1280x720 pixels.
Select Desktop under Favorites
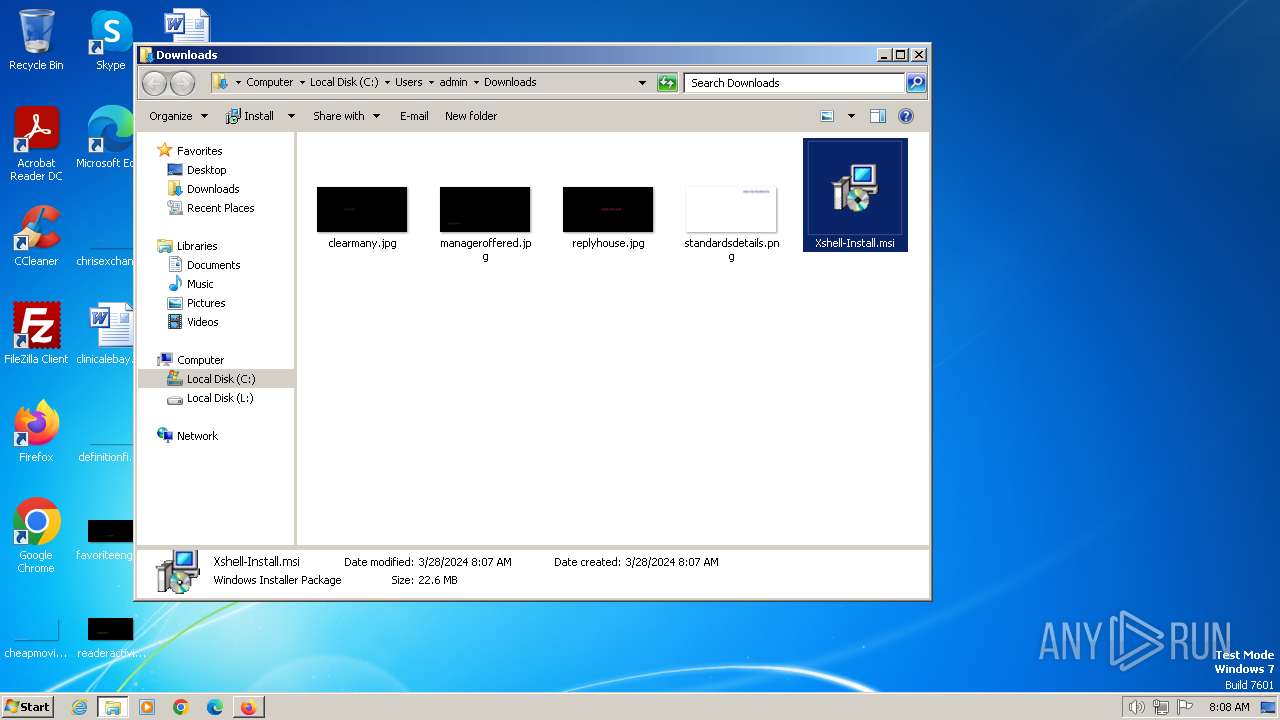pos(206,170)
